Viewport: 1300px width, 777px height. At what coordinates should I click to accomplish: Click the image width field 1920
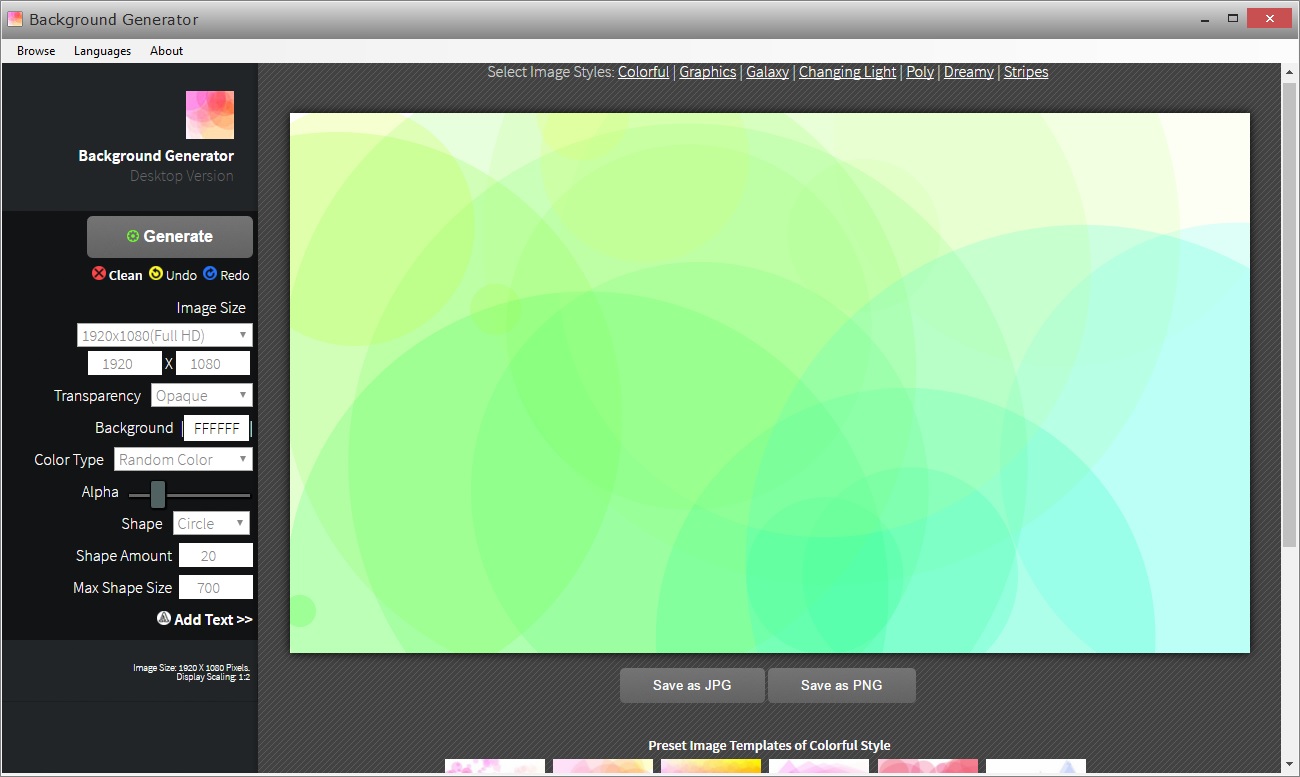click(x=125, y=363)
